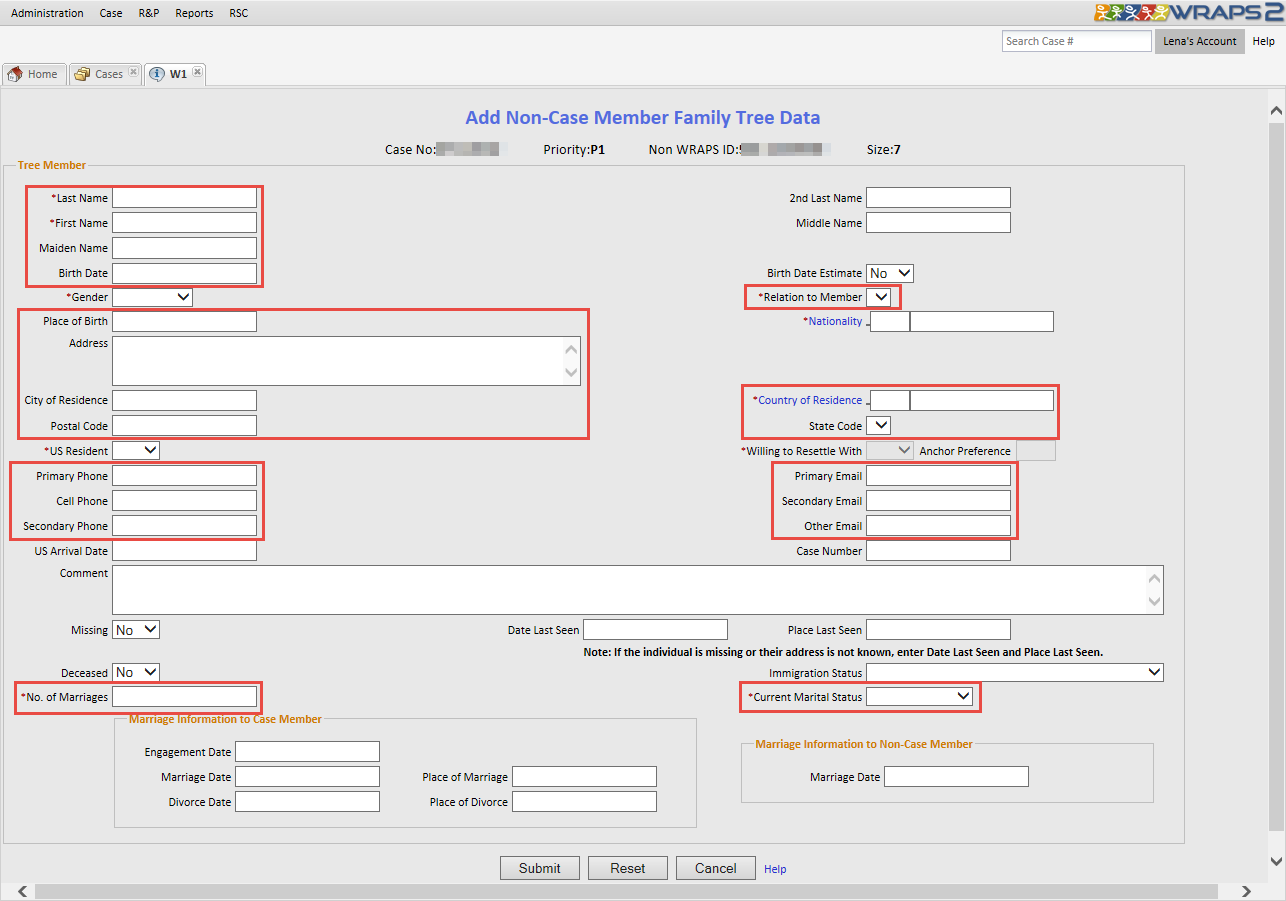
Task: Click the horizontal scrollbar right arrow
Action: click(x=1246, y=891)
